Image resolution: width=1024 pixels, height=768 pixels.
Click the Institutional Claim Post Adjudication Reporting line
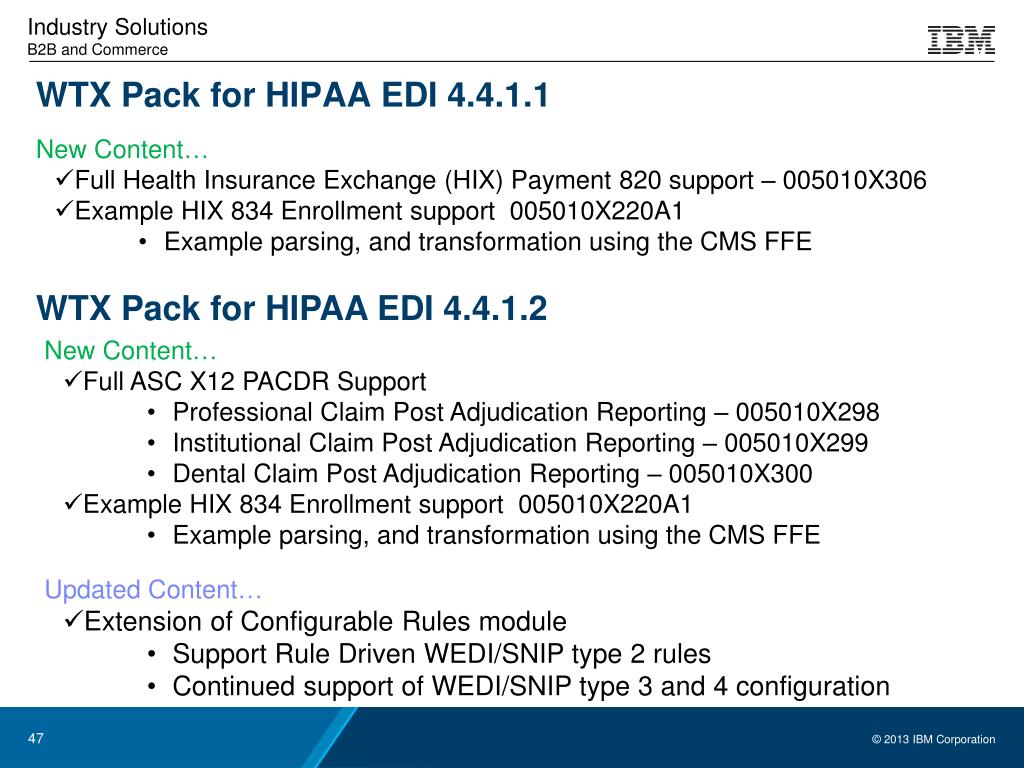[x=520, y=443]
